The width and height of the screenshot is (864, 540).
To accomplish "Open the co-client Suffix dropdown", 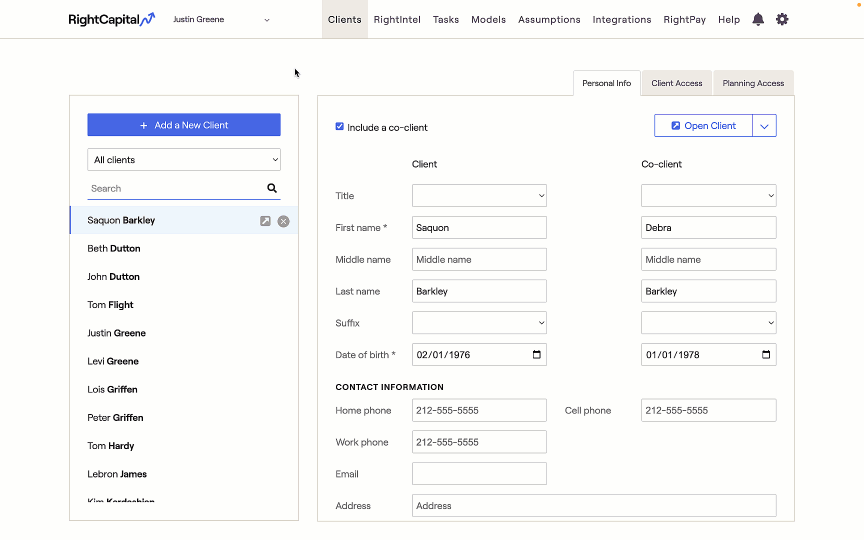I will (708, 323).
